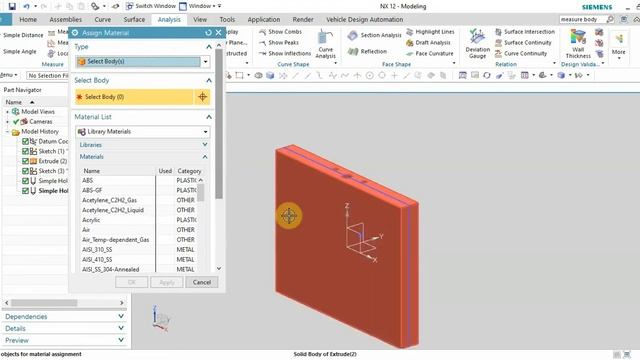Viewport: 640px width, 360px height.
Task: Open Vehicle Design Automation tab
Action: point(364,20)
